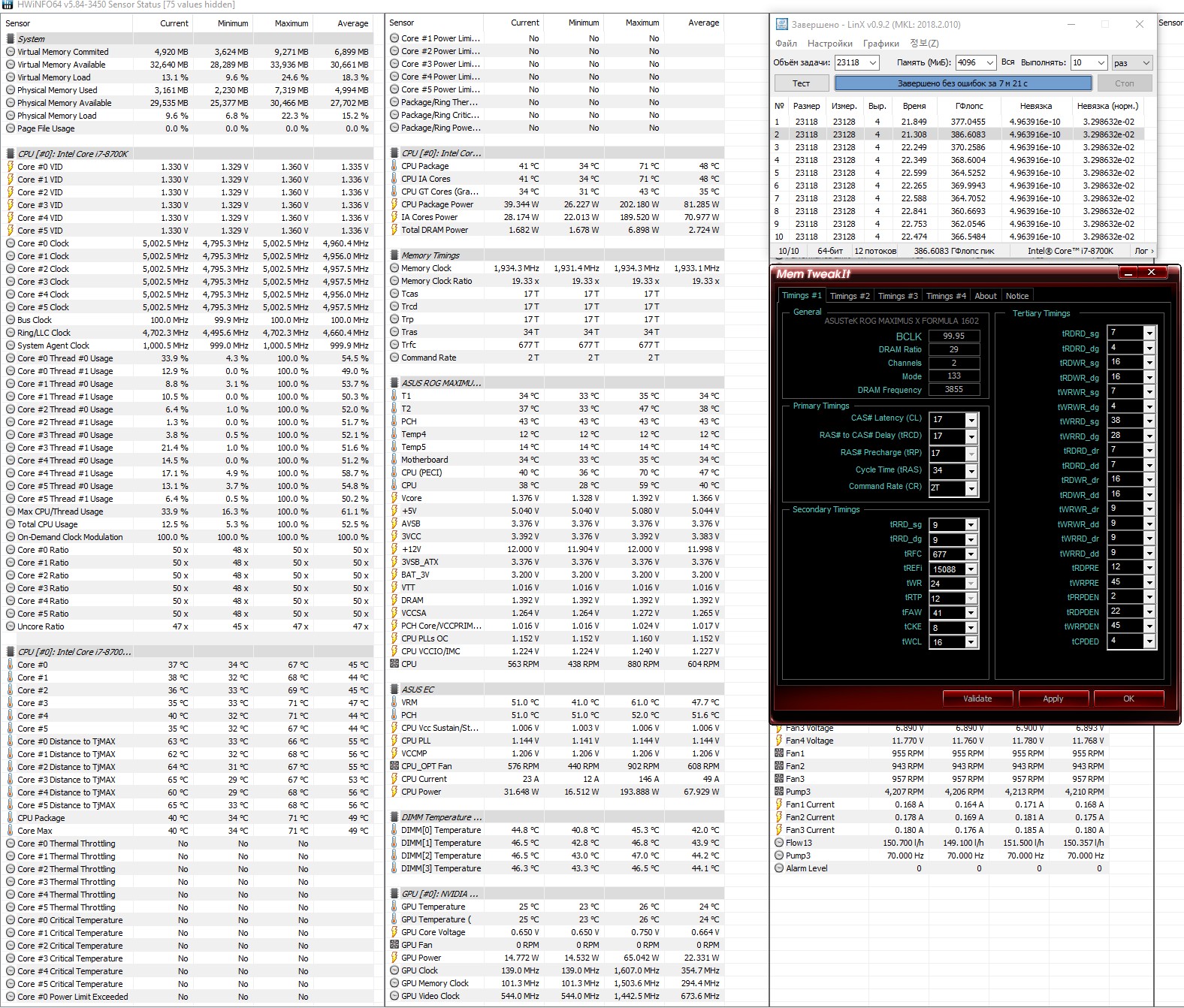Click the fan icon next to CPU_OPT Fan
1184x1008 pixels.
click(x=394, y=766)
